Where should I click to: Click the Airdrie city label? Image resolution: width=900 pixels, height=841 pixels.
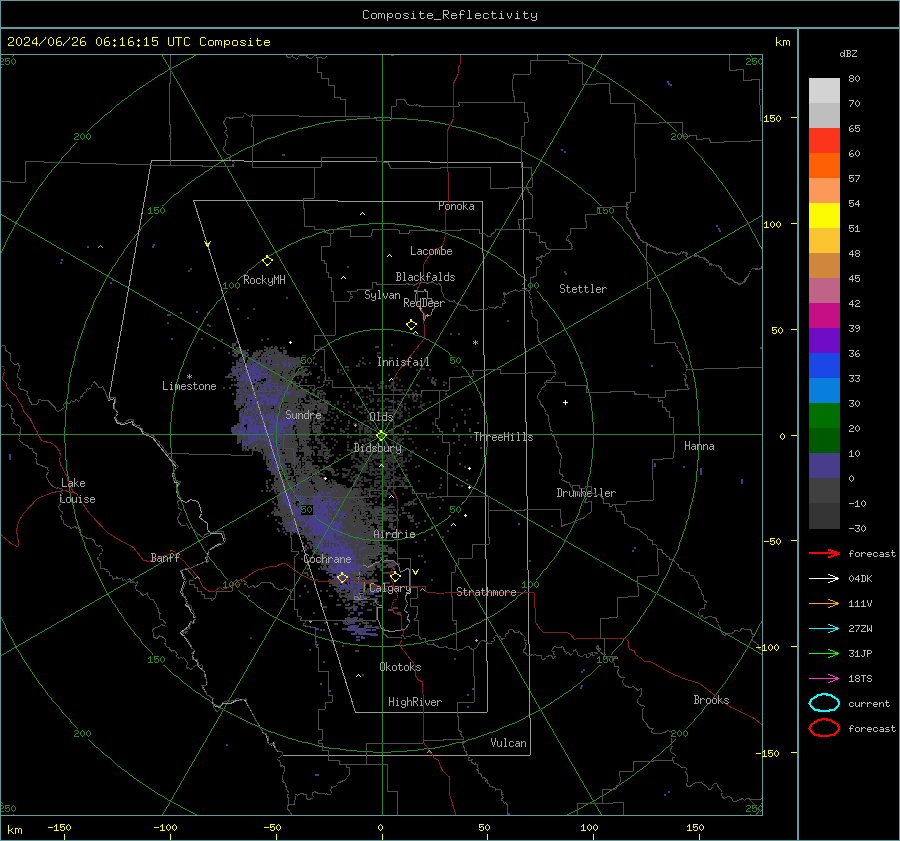click(394, 534)
